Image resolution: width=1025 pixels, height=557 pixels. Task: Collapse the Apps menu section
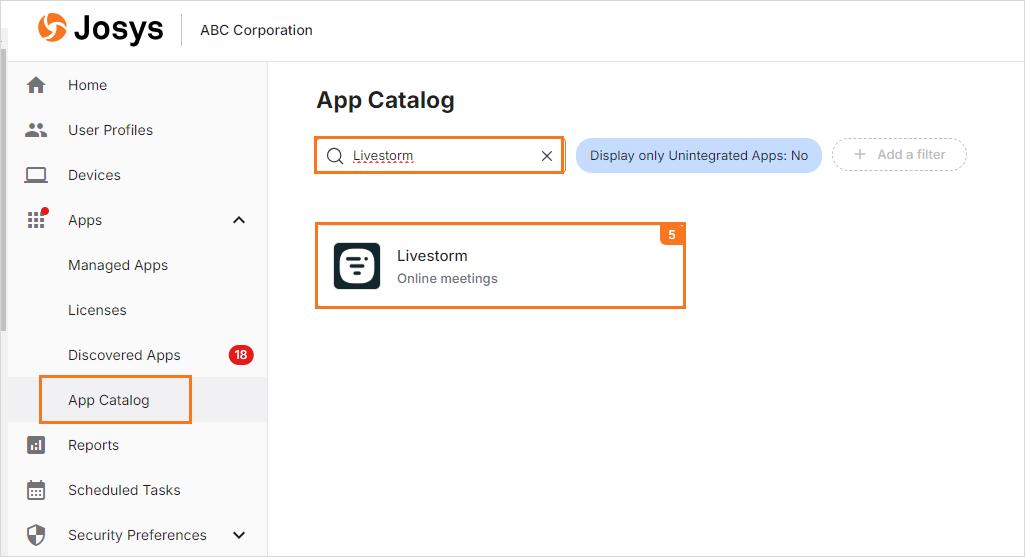click(x=239, y=220)
